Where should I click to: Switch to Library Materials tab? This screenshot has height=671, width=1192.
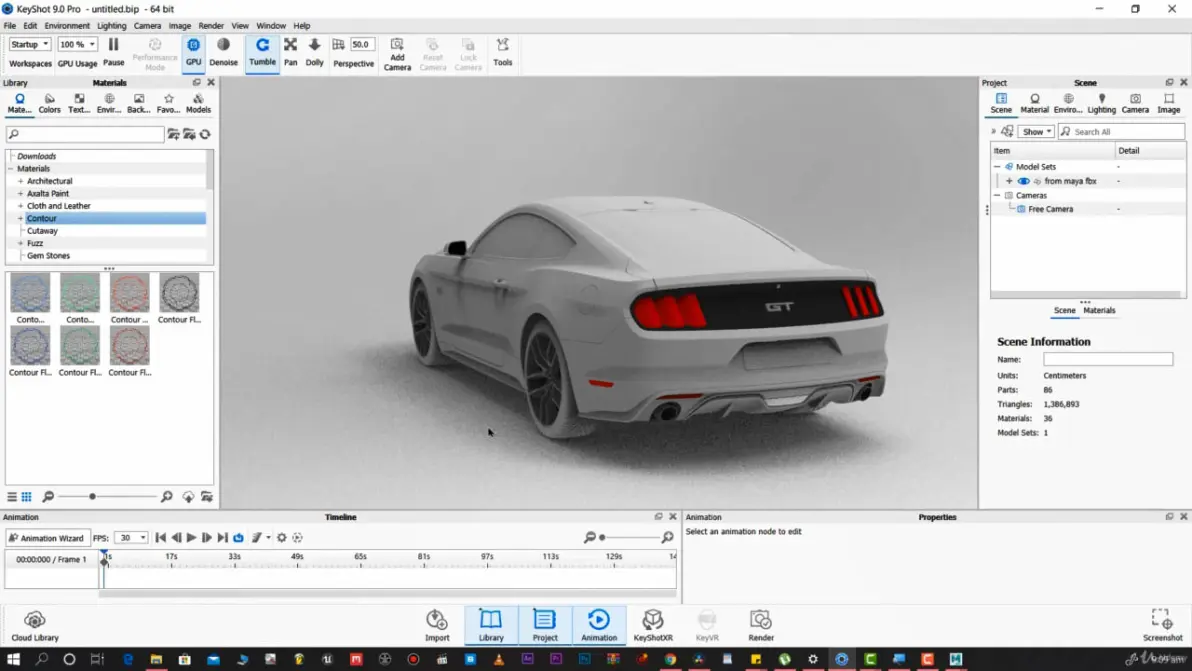(19, 103)
